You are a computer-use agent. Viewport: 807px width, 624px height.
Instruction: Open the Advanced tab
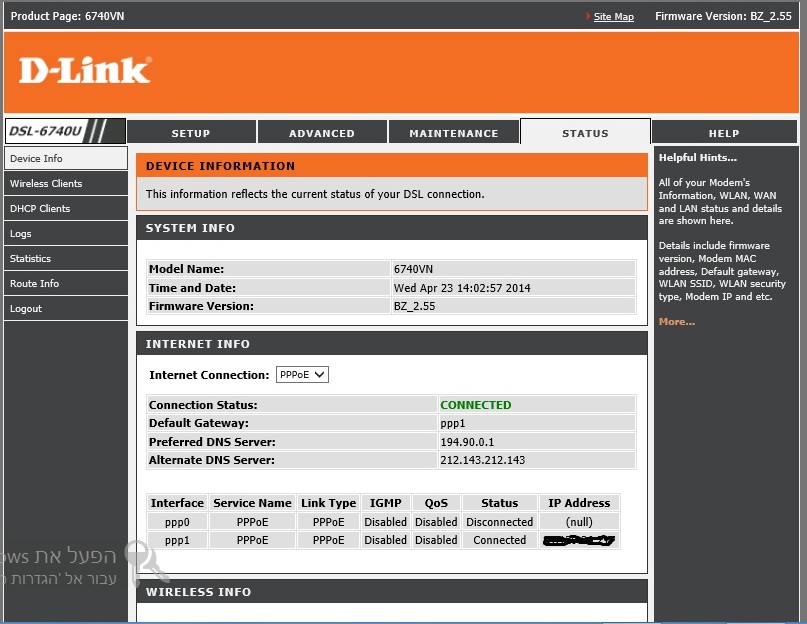click(322, 133)
